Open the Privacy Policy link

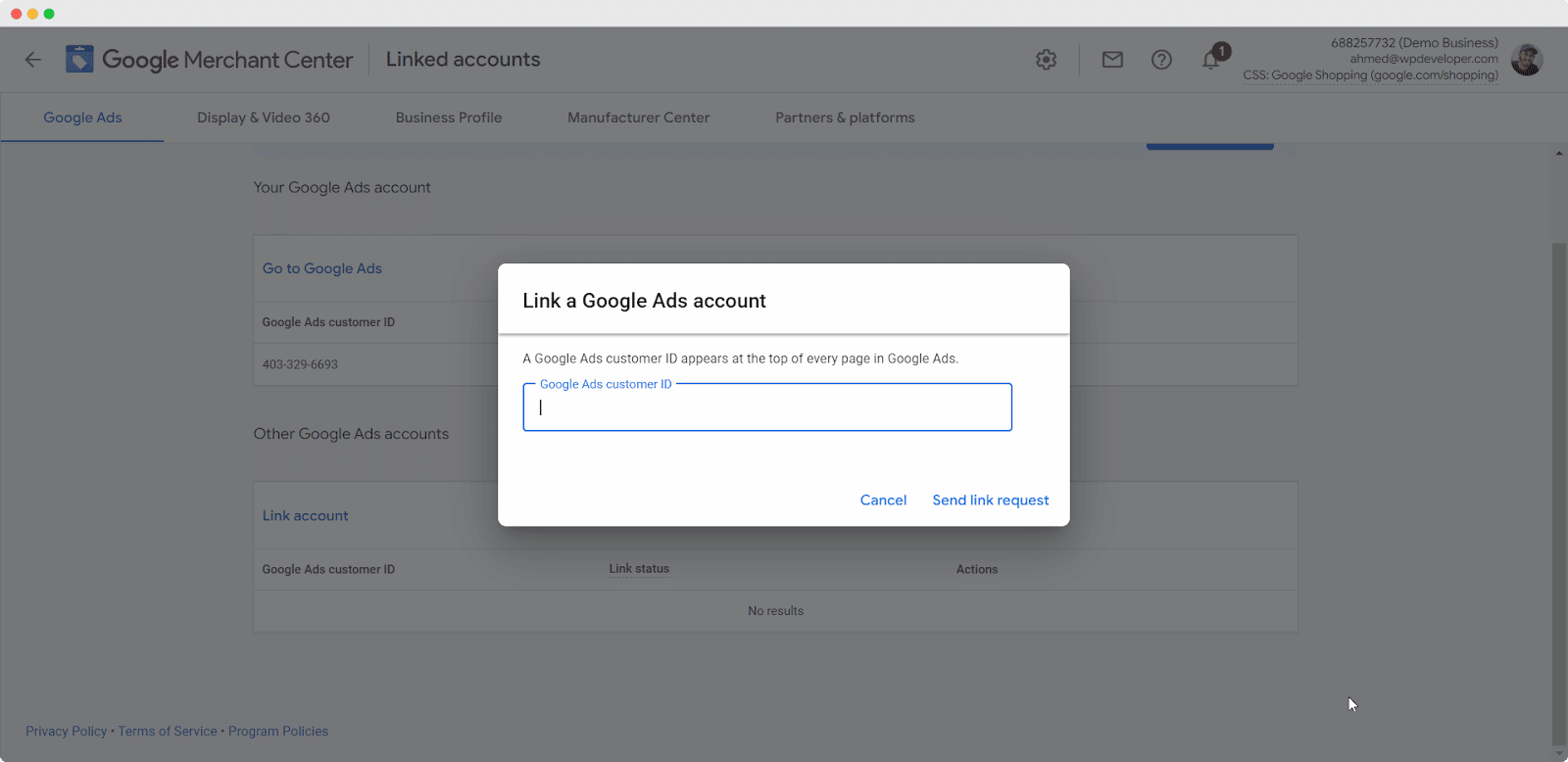66,732
